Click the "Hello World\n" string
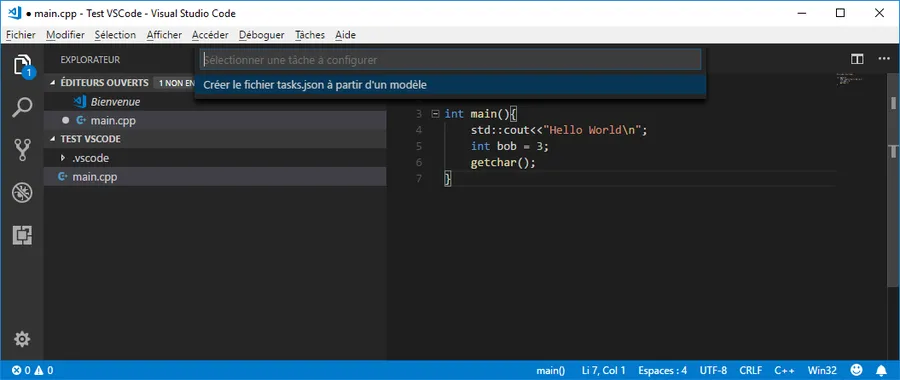The height and width of the screenshot is (380, 900). click(592, 130)
